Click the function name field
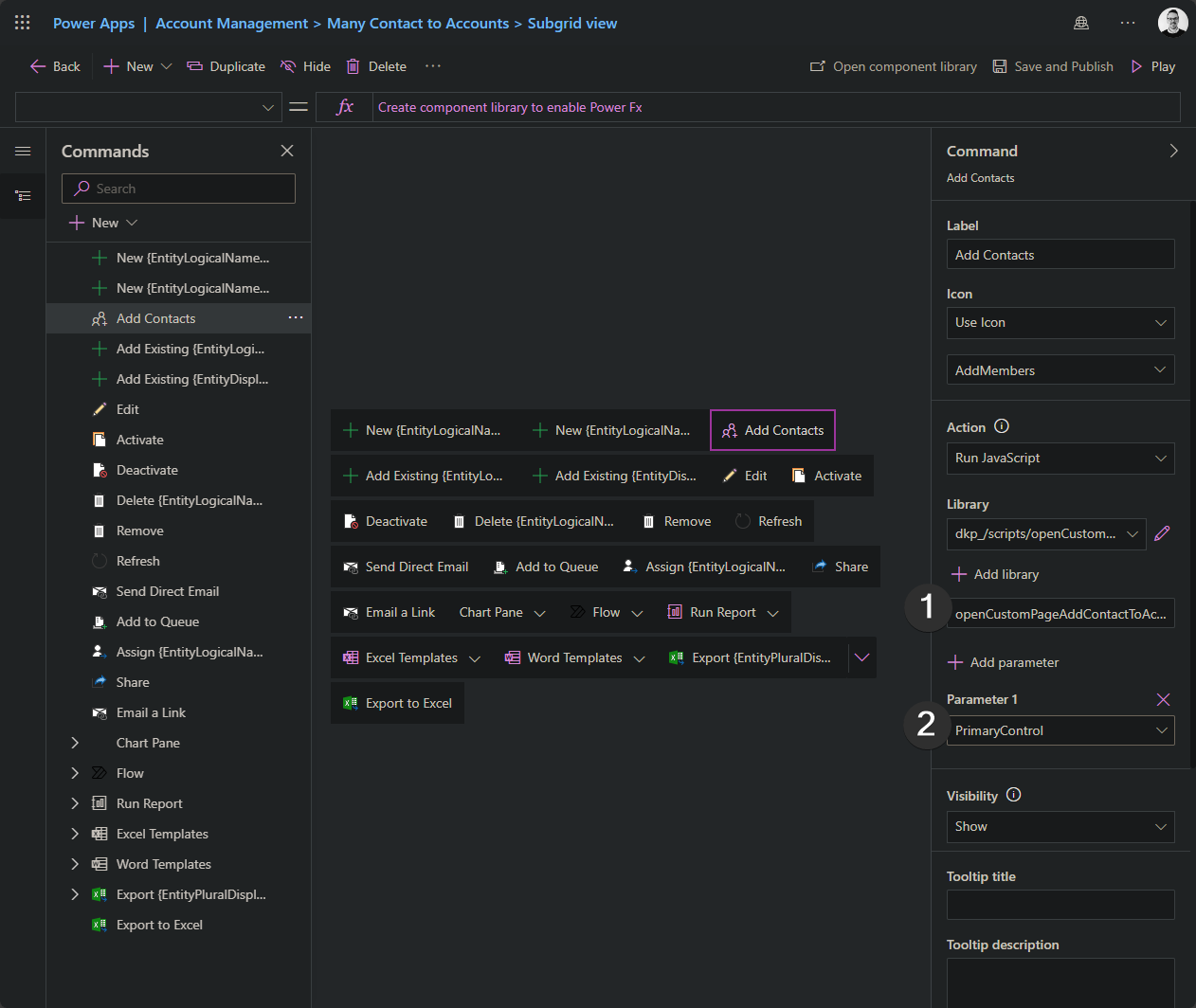The width and height of the screenshot is (1196, 1008). pos(1060,614)
